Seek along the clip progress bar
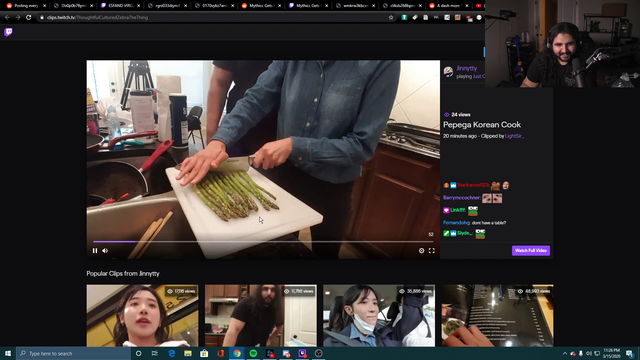The height and width of the screenshot is (360, 640). [263, 242]
